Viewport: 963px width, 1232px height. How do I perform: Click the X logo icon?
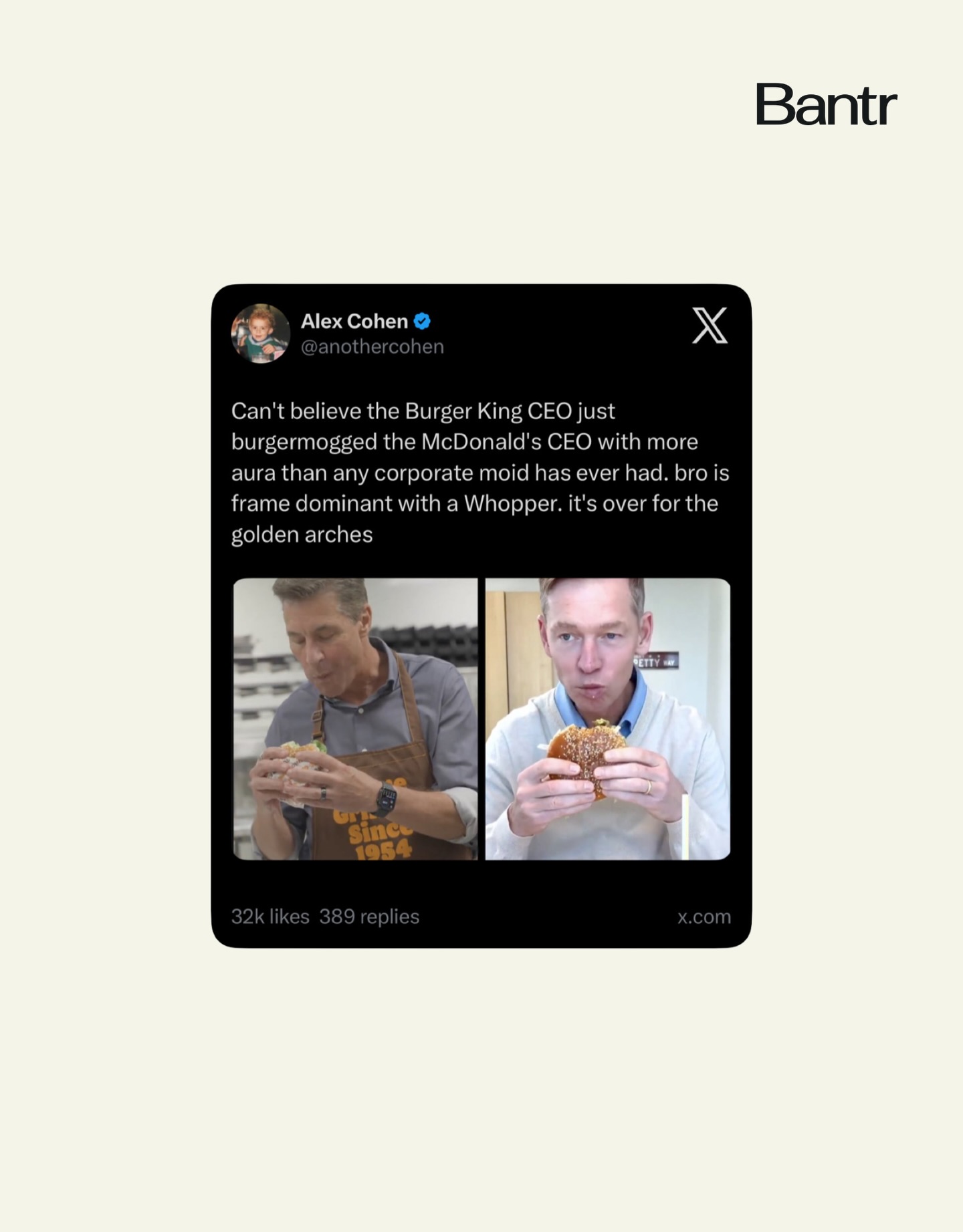click(710, 326)
